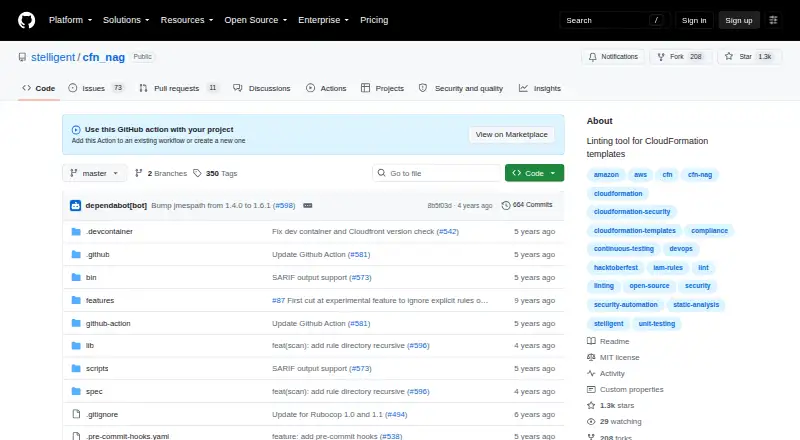Click the Readme book icon

pyautogui.click(x=591, y=341)
